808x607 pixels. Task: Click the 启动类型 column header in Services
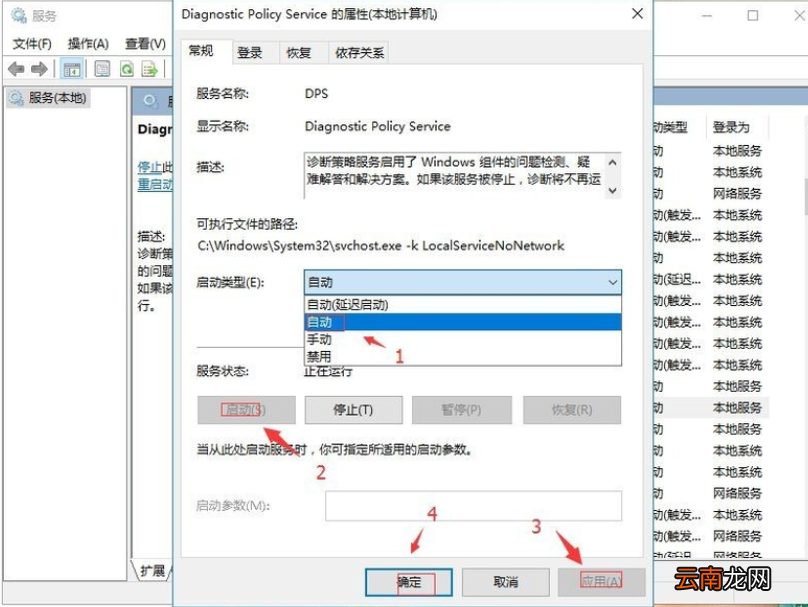click(672, 127)
